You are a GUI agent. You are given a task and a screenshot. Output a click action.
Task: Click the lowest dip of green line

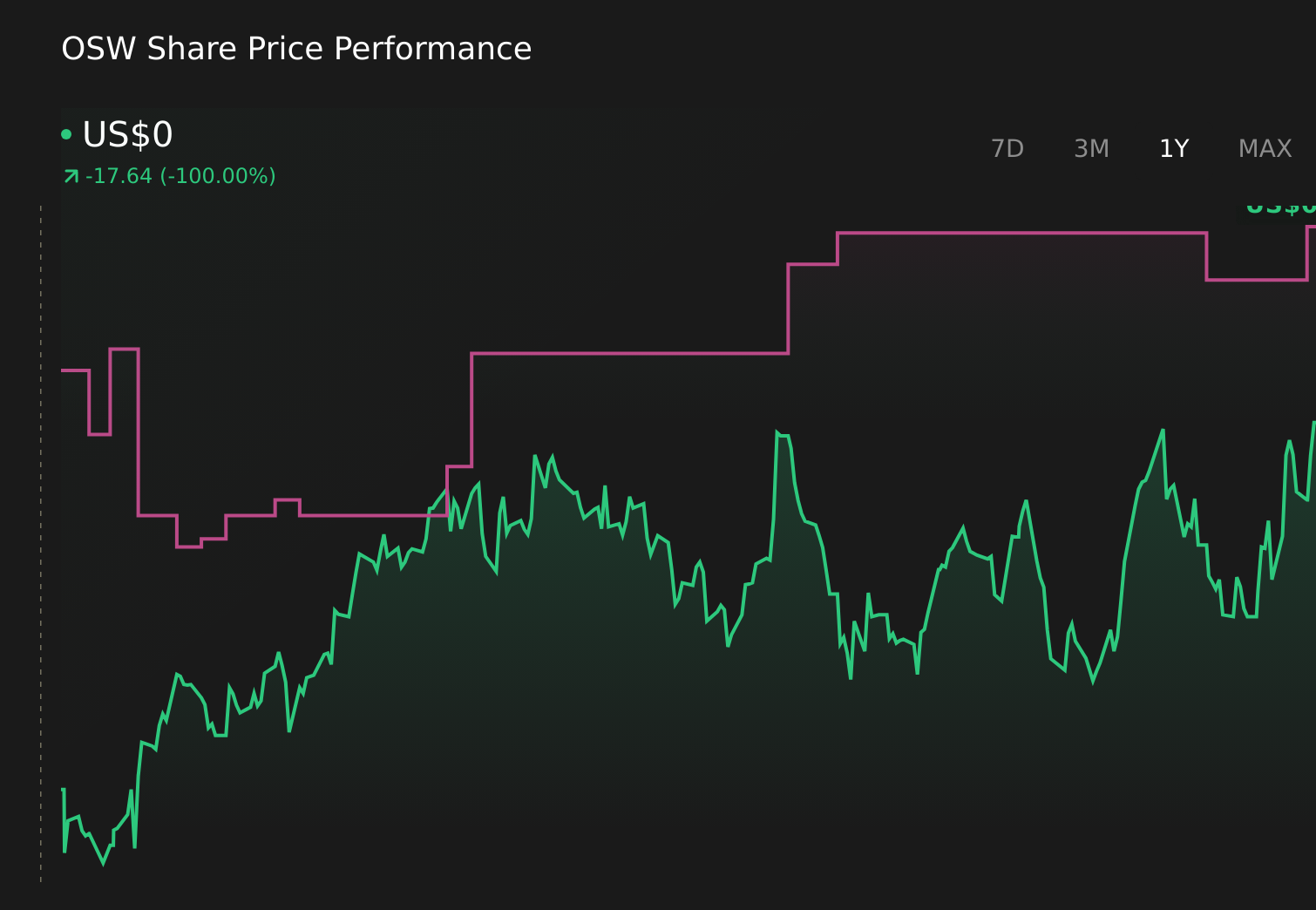pyautogui.click(x=103, y=866)
